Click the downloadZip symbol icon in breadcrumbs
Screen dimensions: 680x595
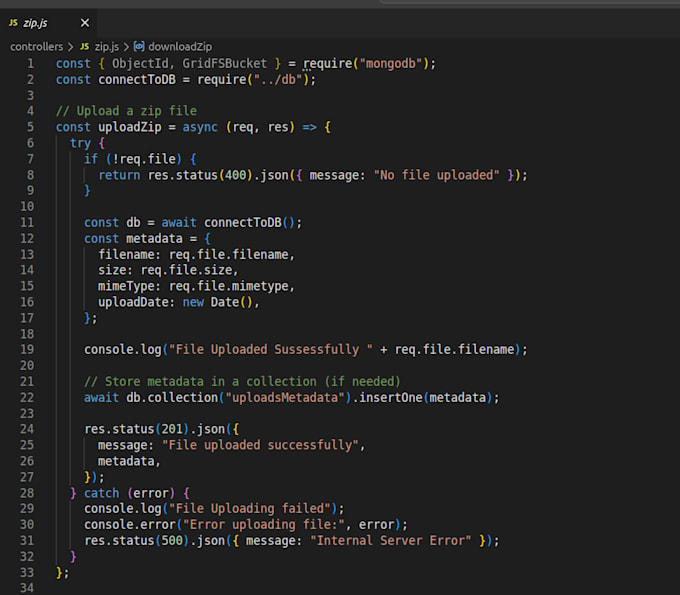tap(139, 46)
